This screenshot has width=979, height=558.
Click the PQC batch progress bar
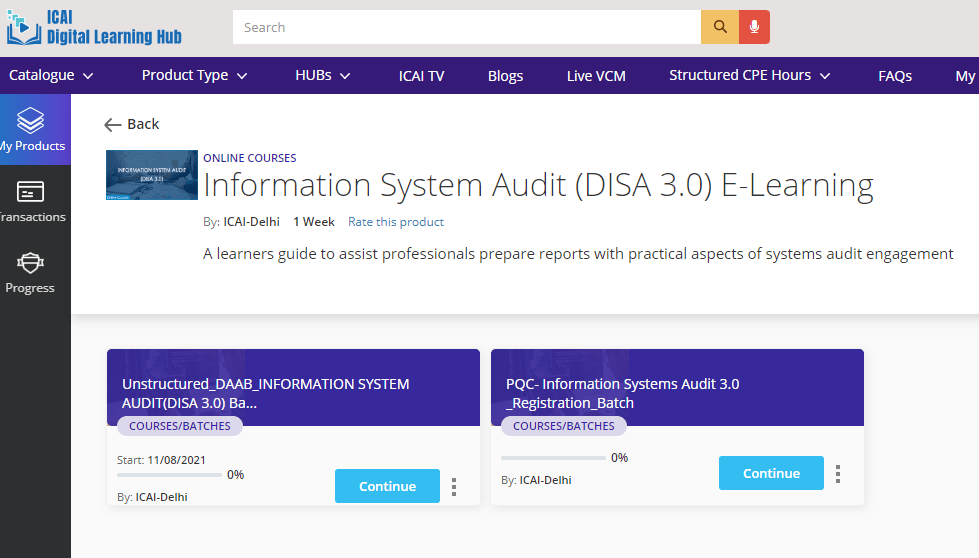553,458
